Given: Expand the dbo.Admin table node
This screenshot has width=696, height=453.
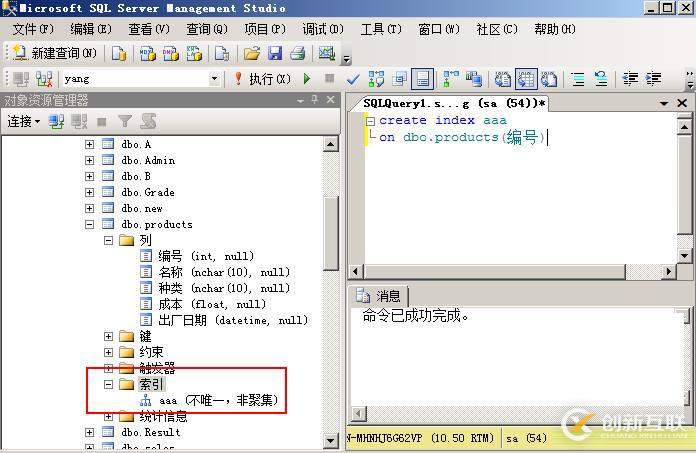Looking at the screenshot, I should (x=90, y=160).
